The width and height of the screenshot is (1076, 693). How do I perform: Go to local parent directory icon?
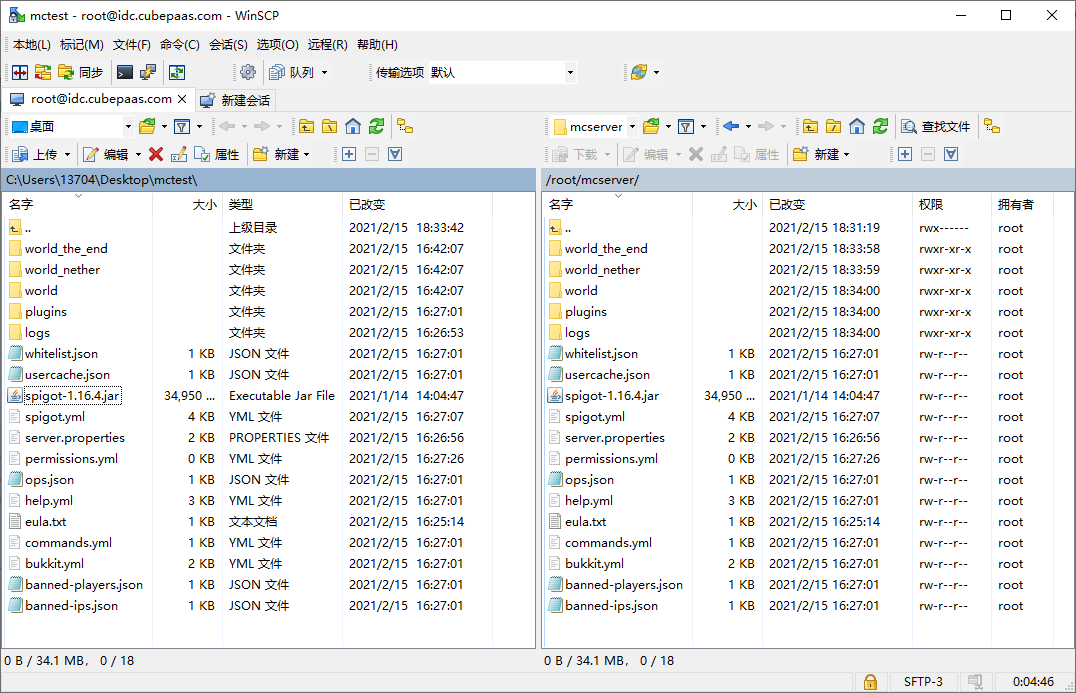[x=306, y=126]
